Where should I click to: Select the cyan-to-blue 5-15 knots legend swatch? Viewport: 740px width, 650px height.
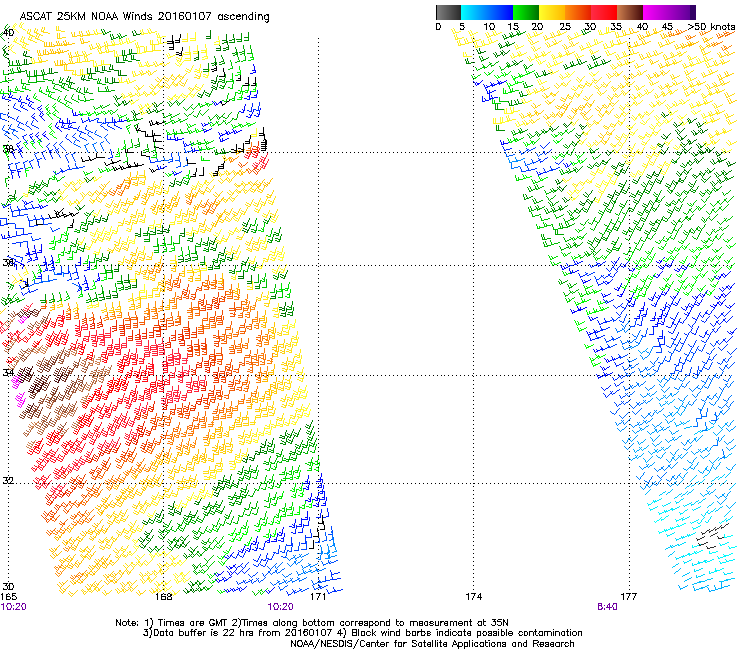[487, 12]
